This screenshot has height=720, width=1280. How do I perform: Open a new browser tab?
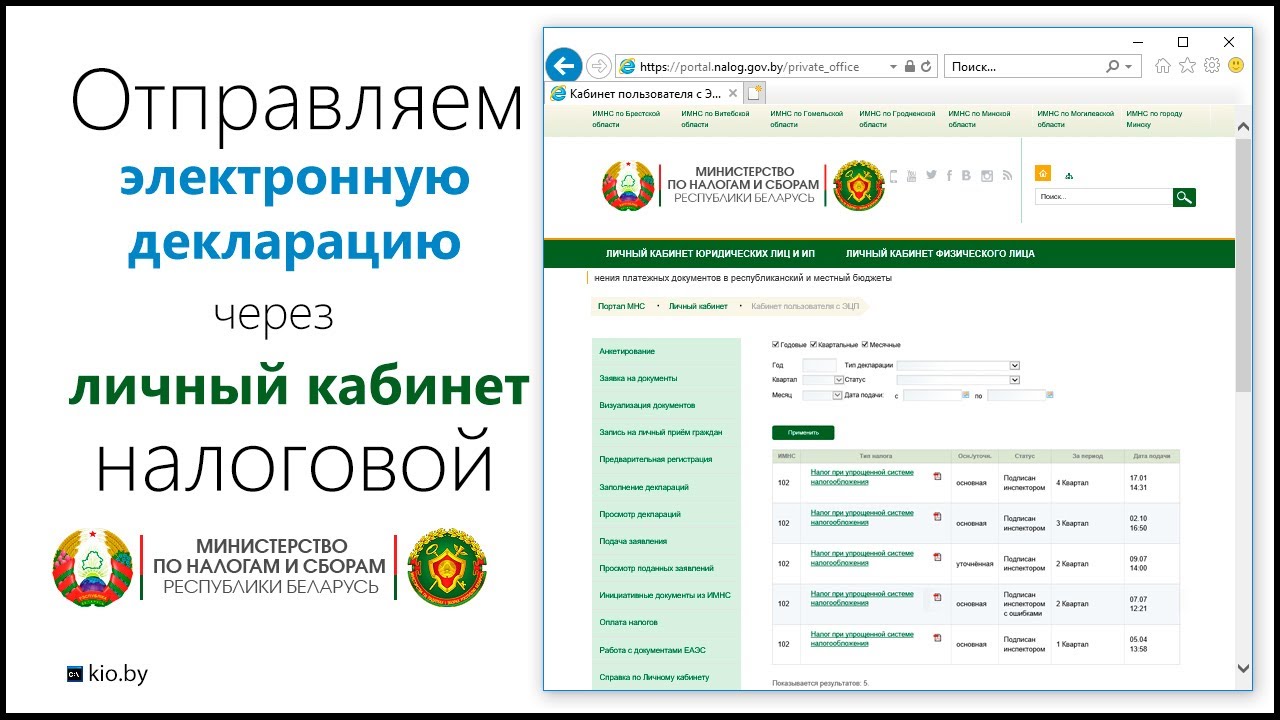coord(755,93)
